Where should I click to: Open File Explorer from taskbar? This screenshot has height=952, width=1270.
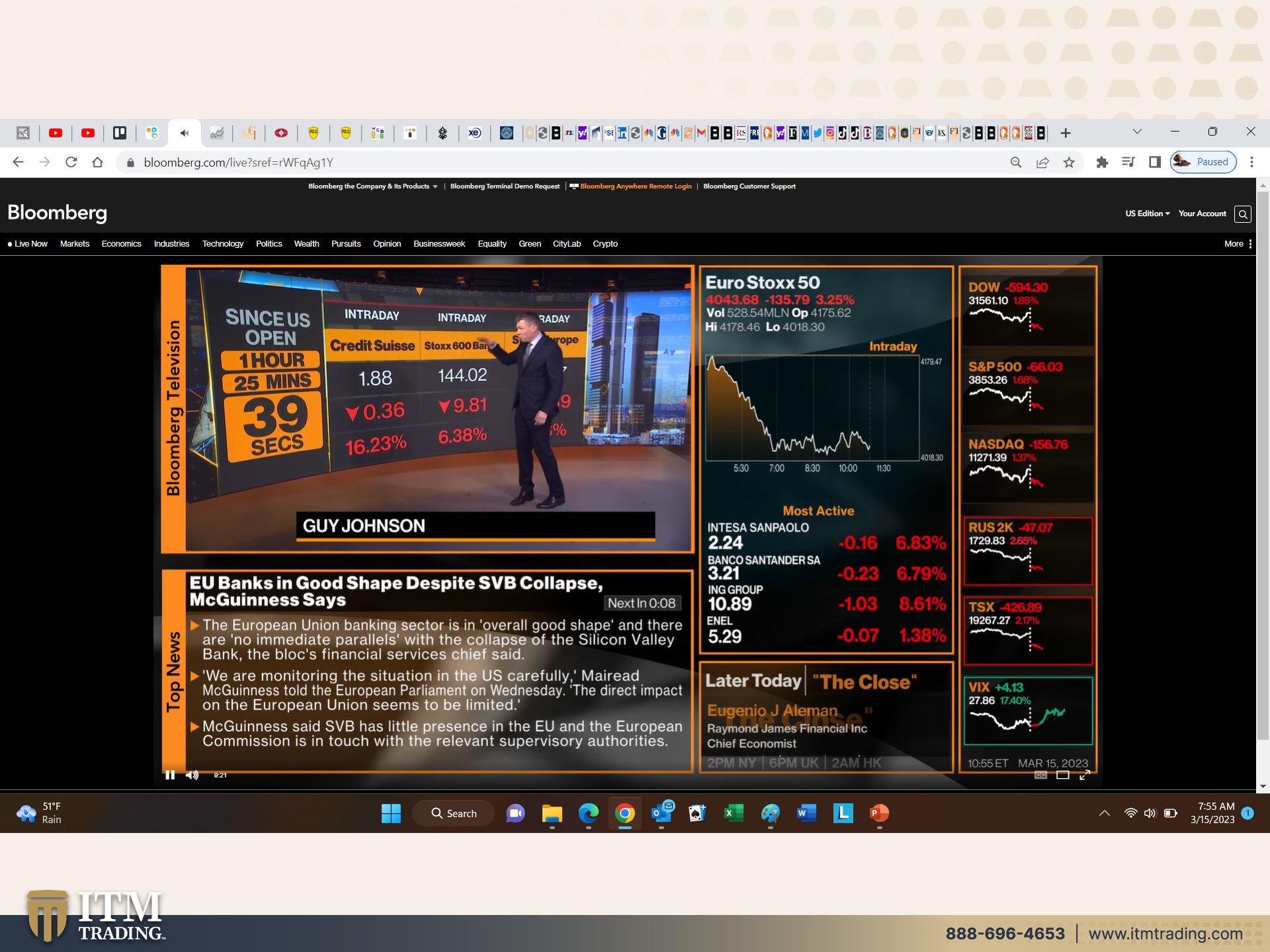point(552,813)
